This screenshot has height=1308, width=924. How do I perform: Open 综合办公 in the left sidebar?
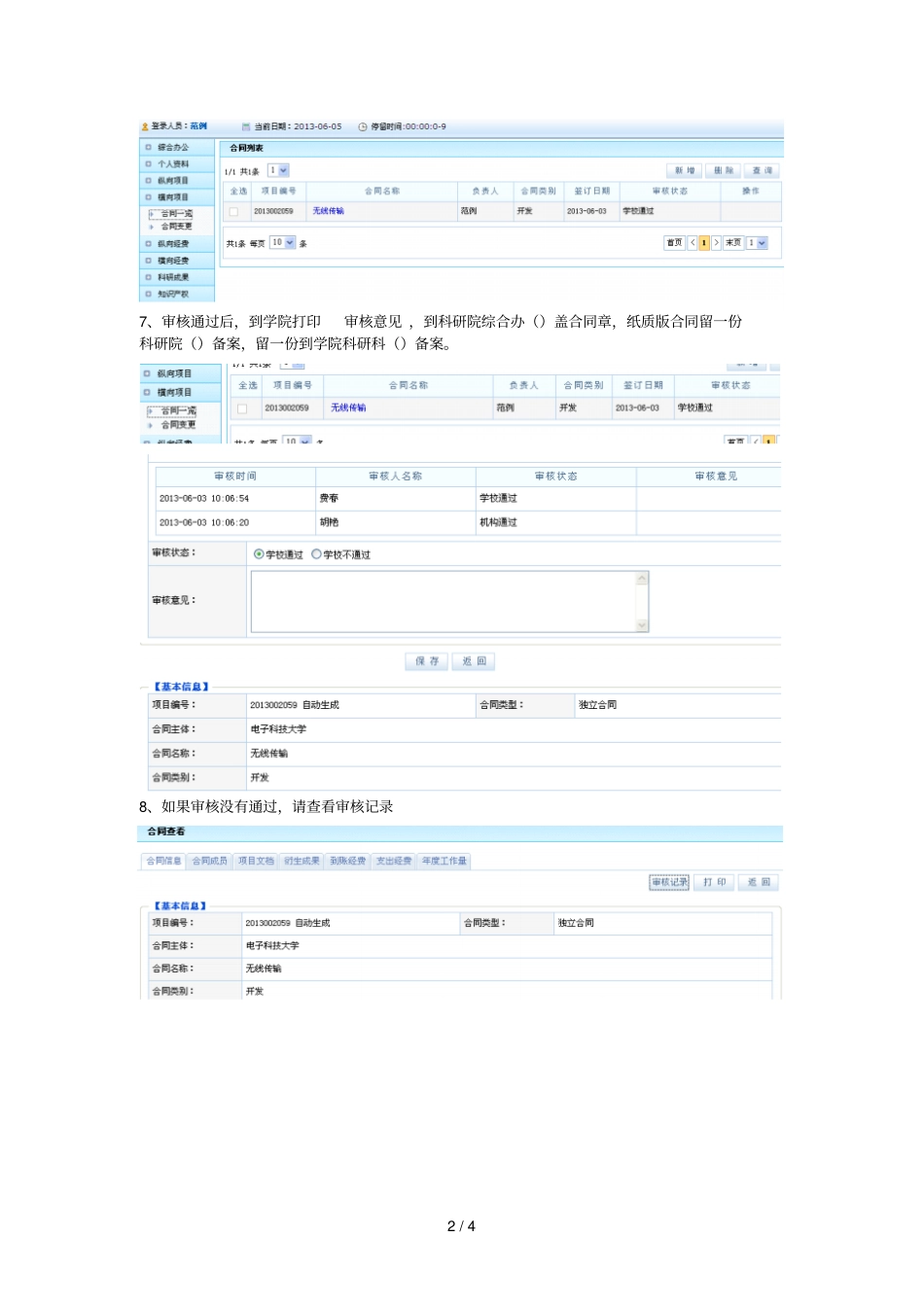pyautogui.click(x=173, y=148)
